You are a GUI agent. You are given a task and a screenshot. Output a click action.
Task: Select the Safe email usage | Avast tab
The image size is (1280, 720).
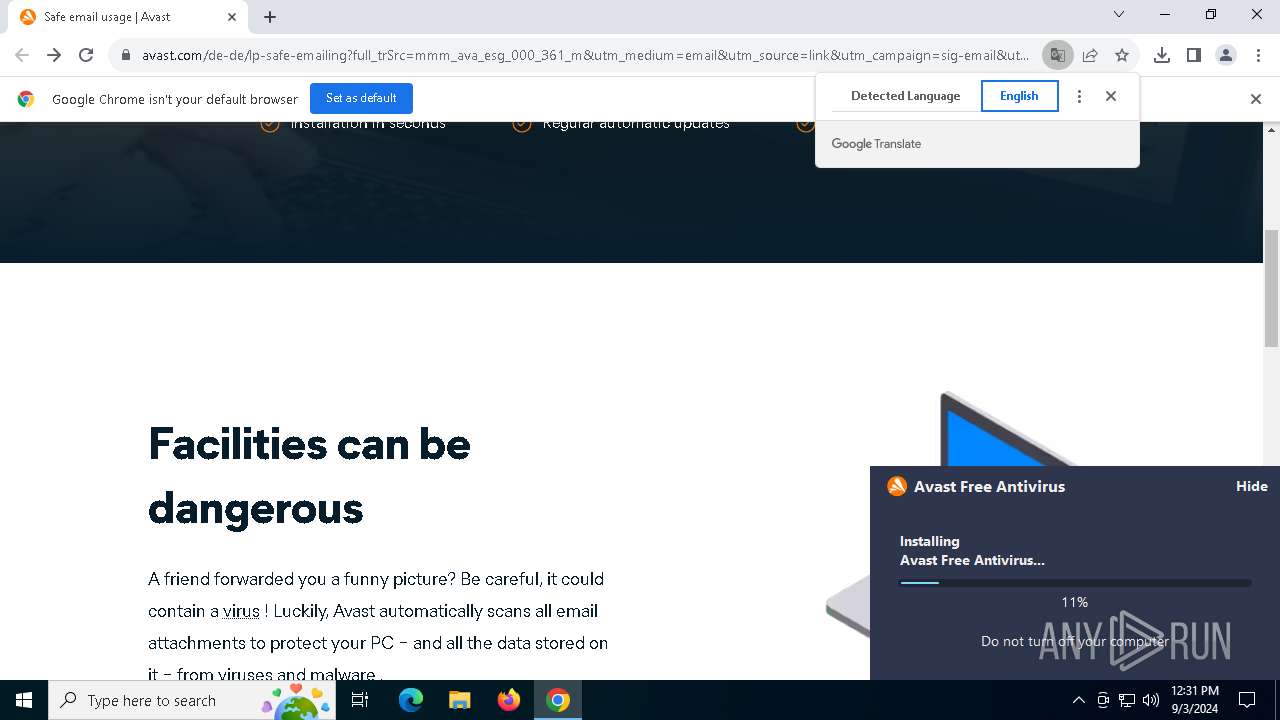click(x=128, y=17)
